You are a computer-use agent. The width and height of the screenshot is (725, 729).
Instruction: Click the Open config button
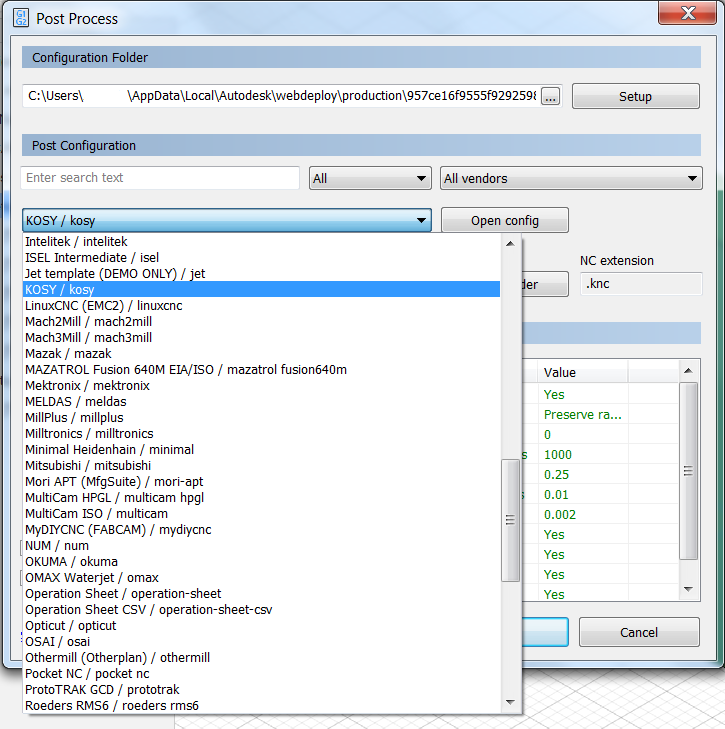504,220
